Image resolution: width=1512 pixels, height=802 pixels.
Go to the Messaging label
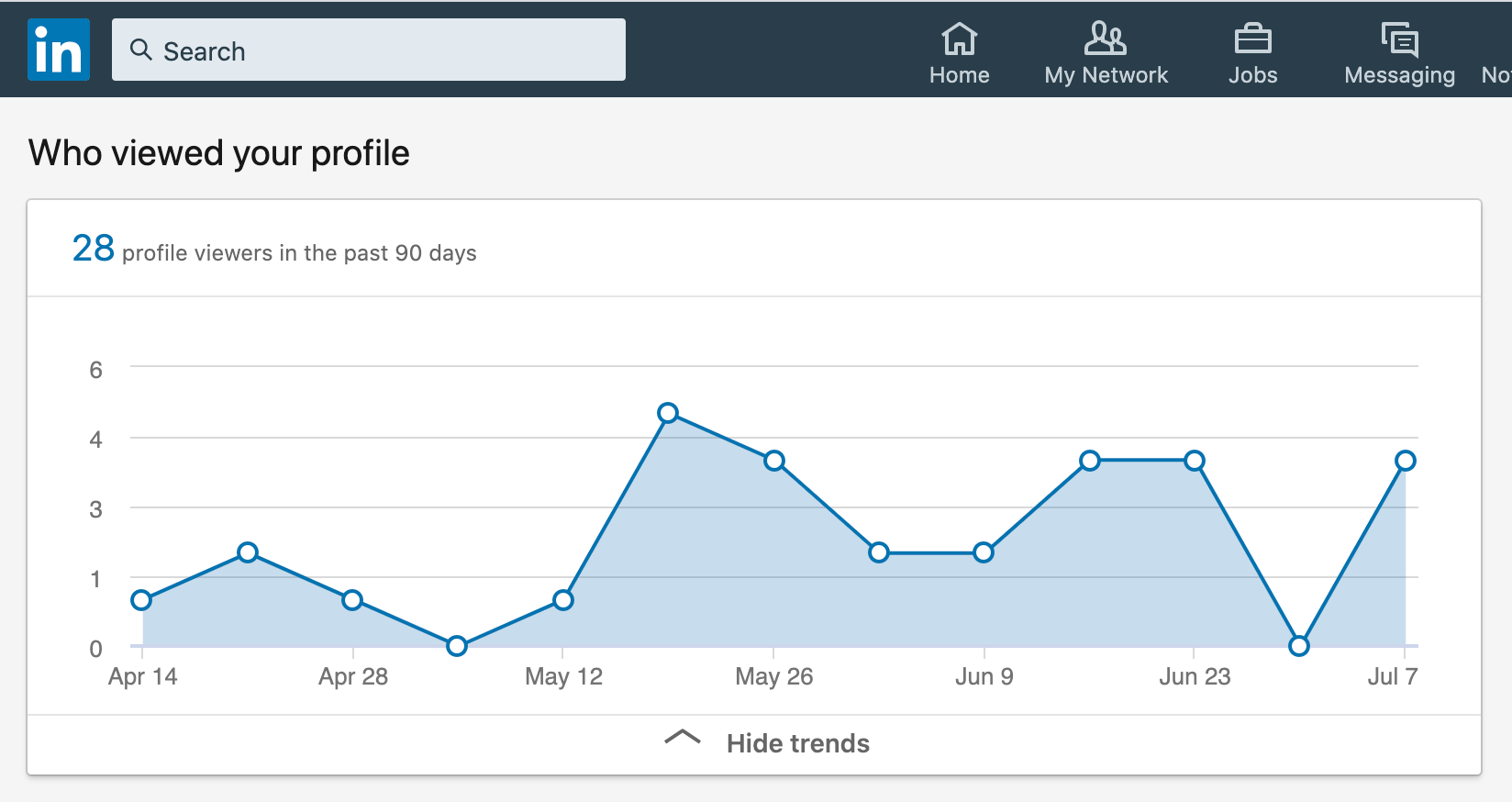[1400, 76]
